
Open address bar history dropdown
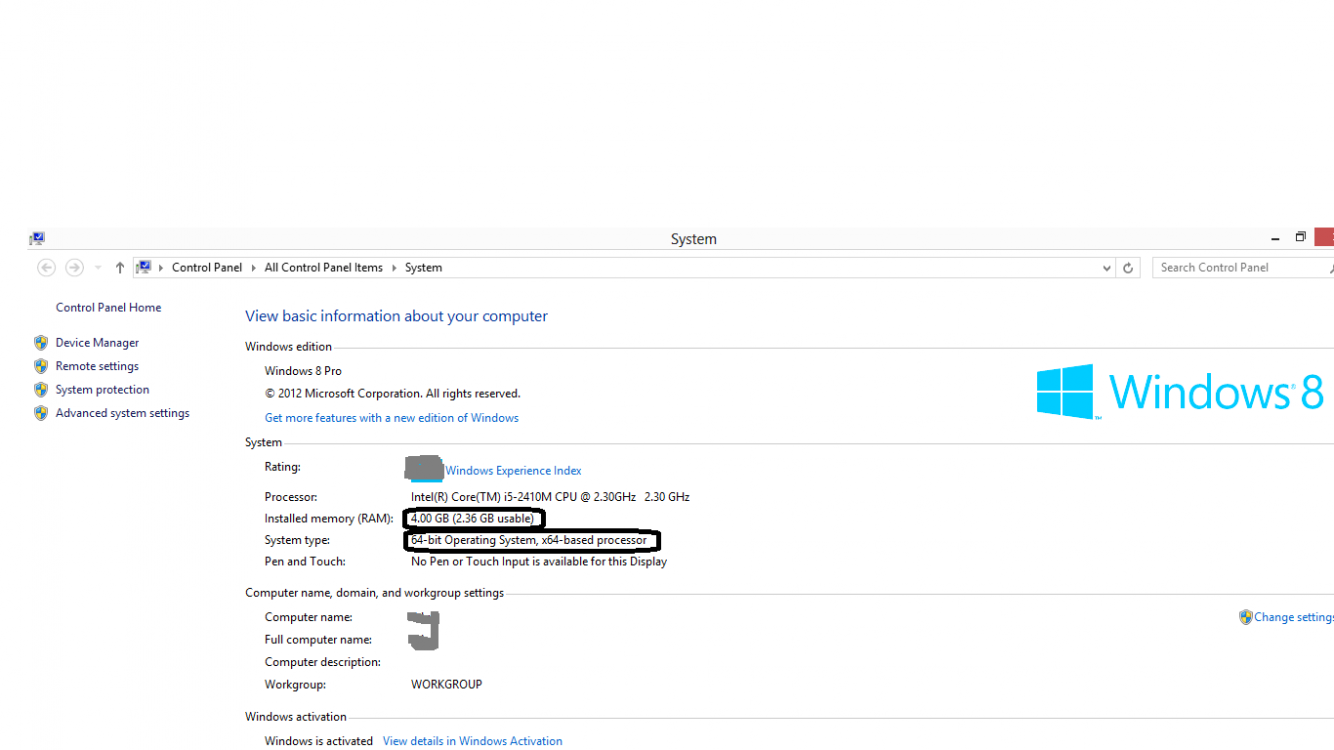[x=1106, y=268]
